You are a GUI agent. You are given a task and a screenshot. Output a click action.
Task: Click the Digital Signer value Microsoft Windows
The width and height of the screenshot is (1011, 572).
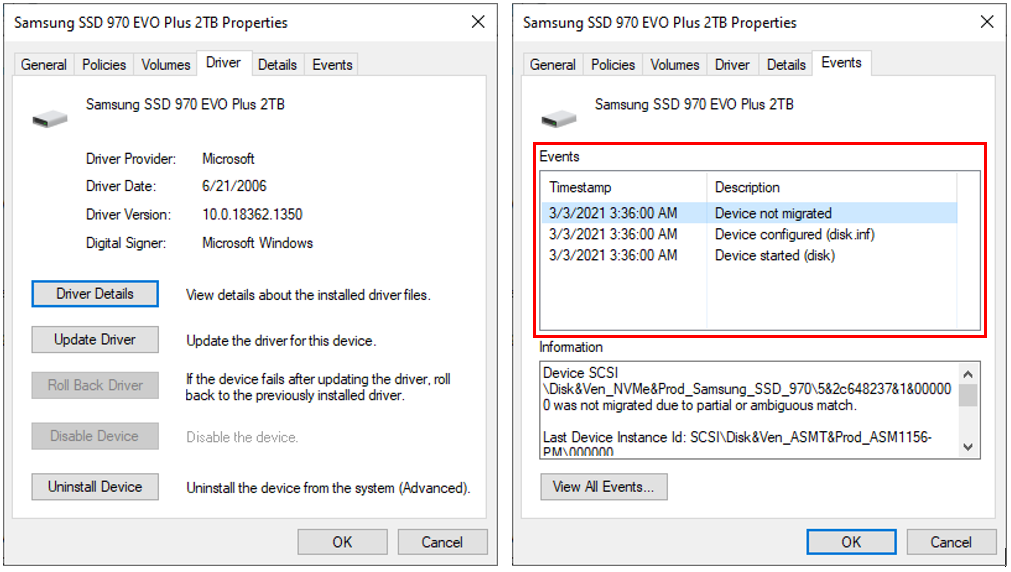pyautogui.click(x=257, y=242)
